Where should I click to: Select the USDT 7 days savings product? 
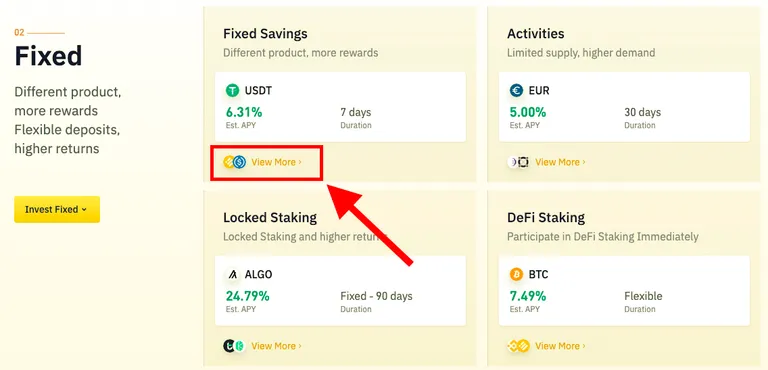(x=340, y=107)
